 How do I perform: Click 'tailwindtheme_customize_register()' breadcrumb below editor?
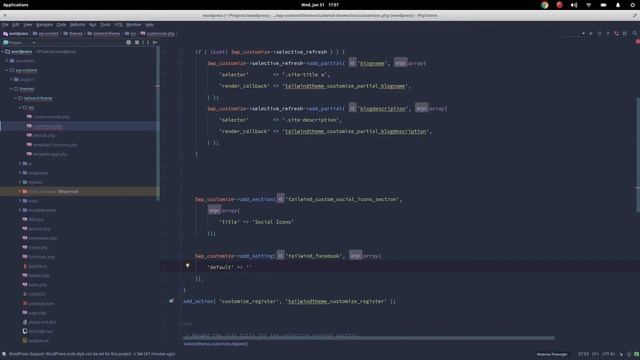[216, 344]
